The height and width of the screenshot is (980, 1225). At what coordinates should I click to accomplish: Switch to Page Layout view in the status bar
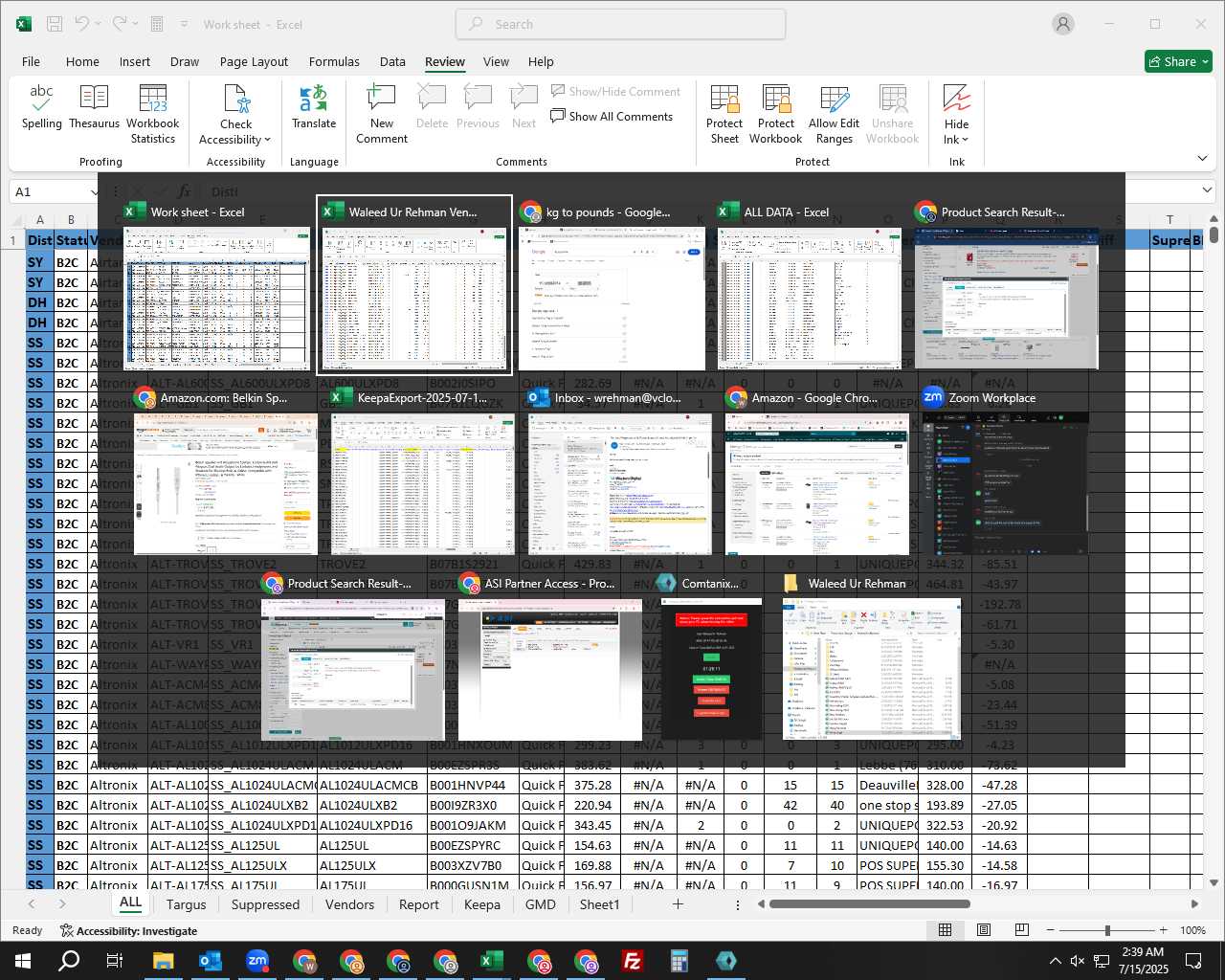[x=983, y=930]
